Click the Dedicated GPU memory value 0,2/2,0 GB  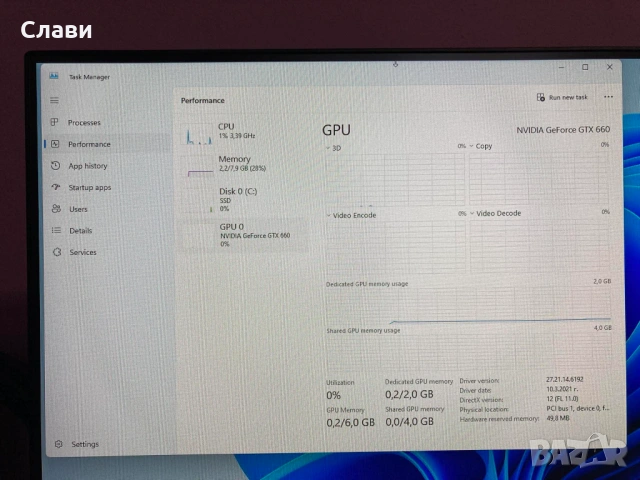pyautogui.click(x=409, y=394)
